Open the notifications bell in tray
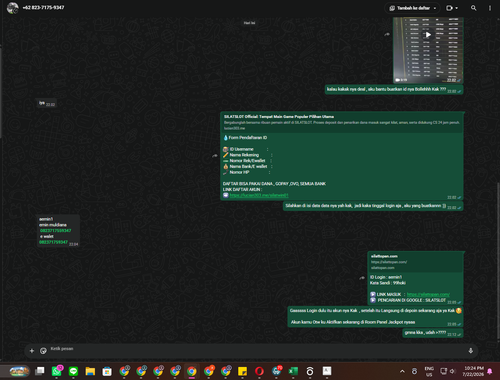Viewport: 500px width, 380px height. pos(490,371)
